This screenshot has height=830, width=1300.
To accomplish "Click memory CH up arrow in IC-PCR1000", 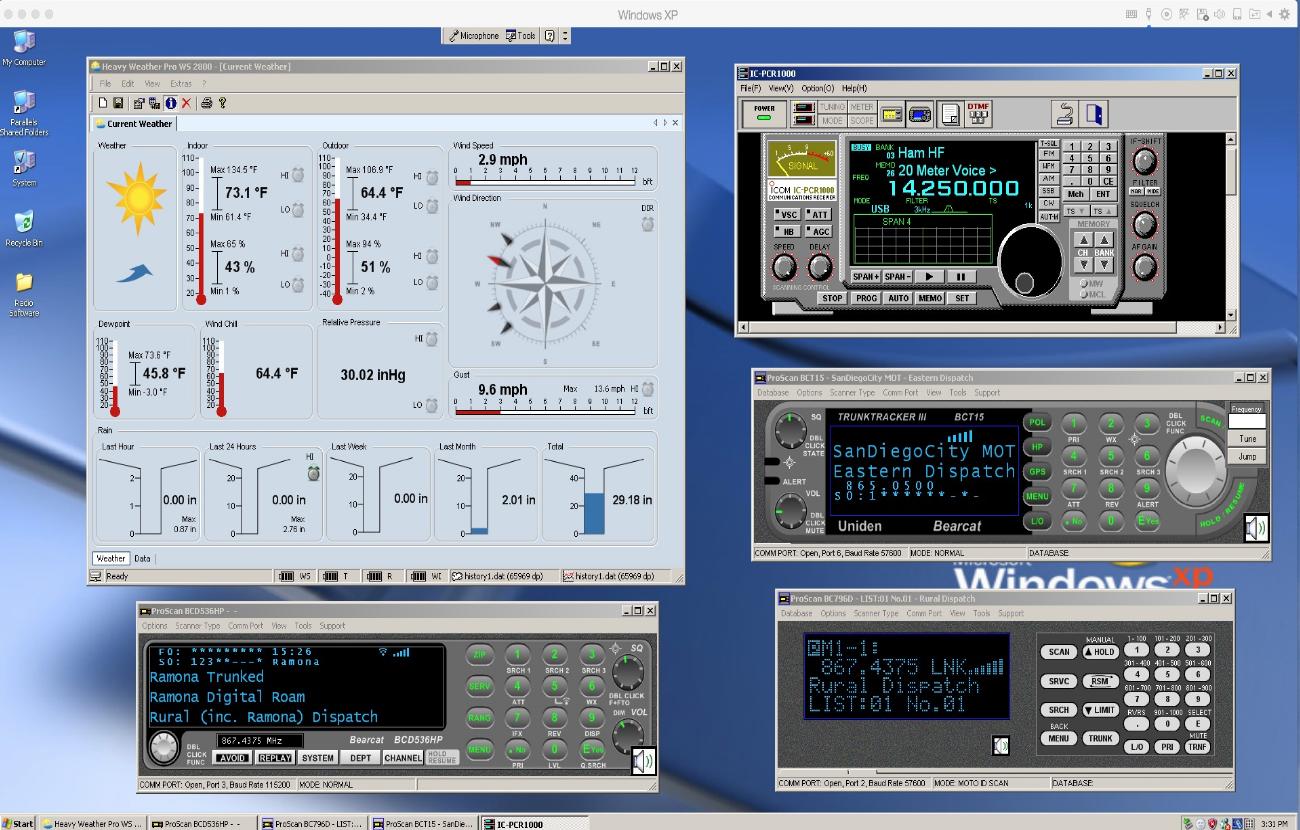I will pos(1083,239).
